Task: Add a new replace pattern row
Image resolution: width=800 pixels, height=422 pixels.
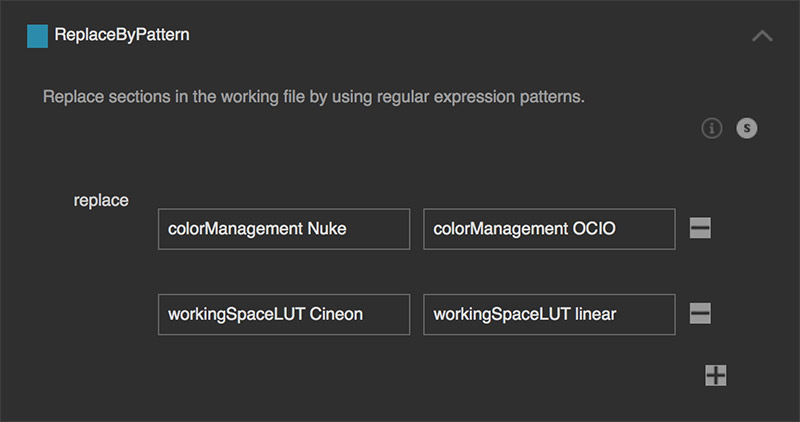Action: [x=715, y=375]
